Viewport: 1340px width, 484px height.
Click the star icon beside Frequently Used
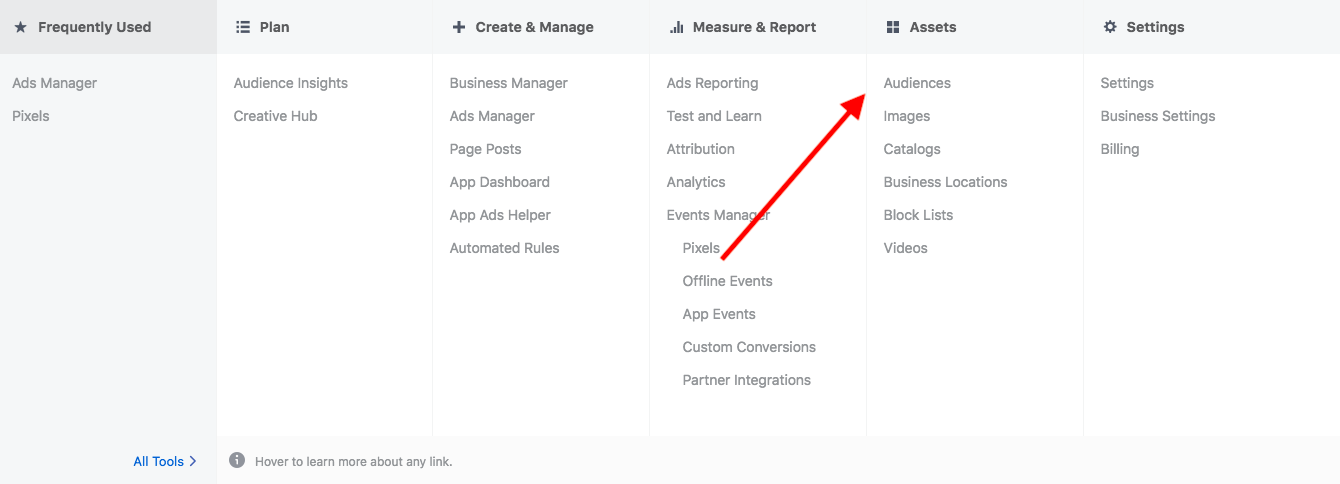click(20, 27)
